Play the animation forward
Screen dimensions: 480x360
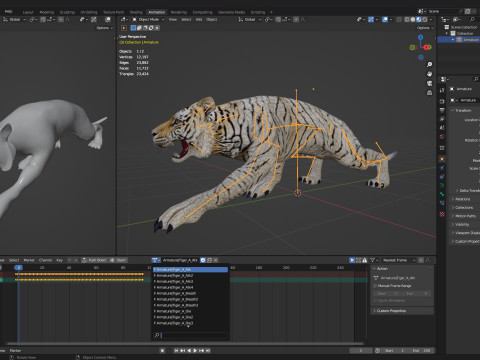(x=195, y=350)
